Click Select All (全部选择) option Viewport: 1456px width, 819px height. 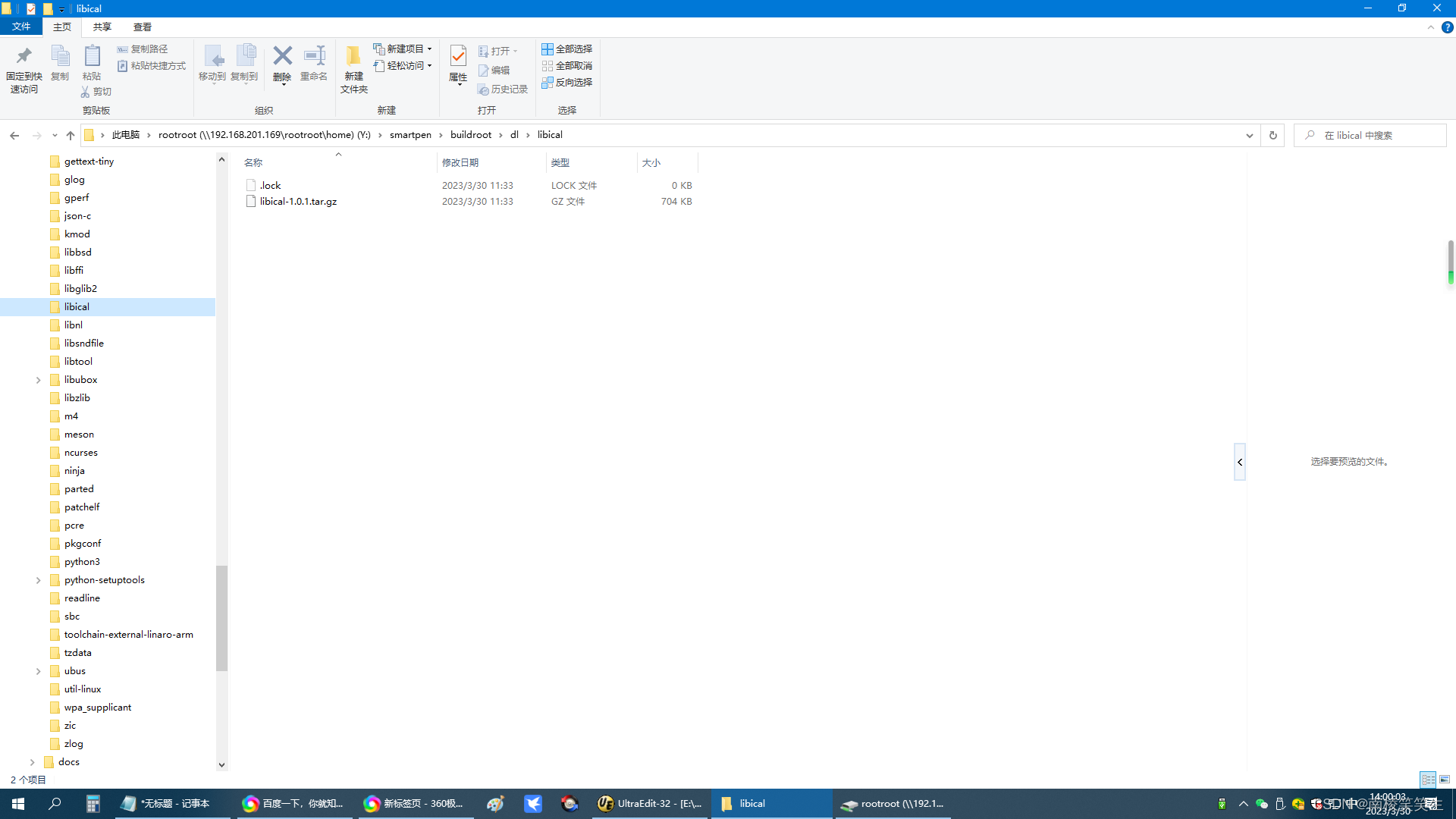click(567, 49)
